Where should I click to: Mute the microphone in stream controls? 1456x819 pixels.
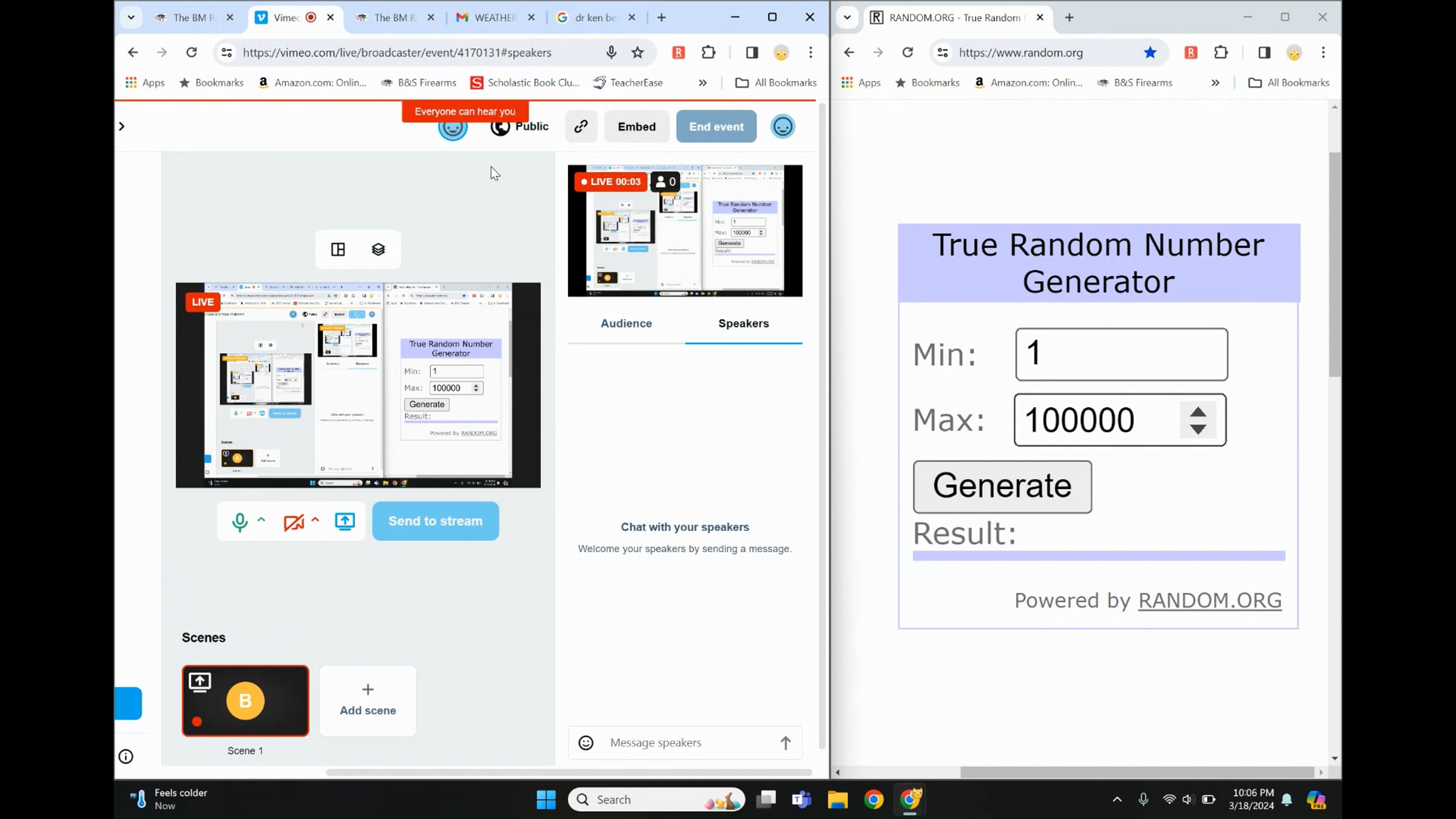point(240,522)
